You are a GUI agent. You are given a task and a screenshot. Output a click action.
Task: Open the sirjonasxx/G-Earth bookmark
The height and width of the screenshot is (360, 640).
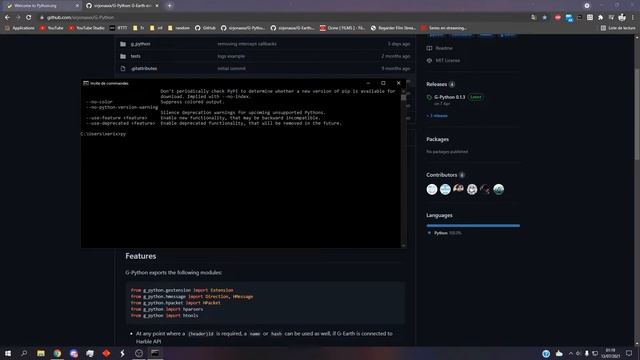293,28
